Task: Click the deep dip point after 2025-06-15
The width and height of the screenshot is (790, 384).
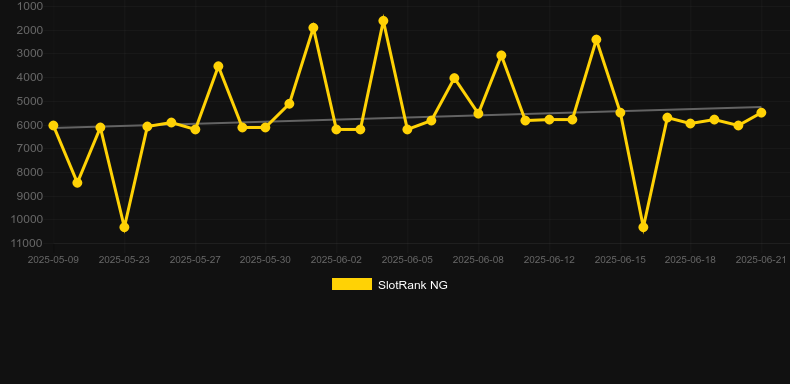Action: pyautogui.click(x=643, y=227)
